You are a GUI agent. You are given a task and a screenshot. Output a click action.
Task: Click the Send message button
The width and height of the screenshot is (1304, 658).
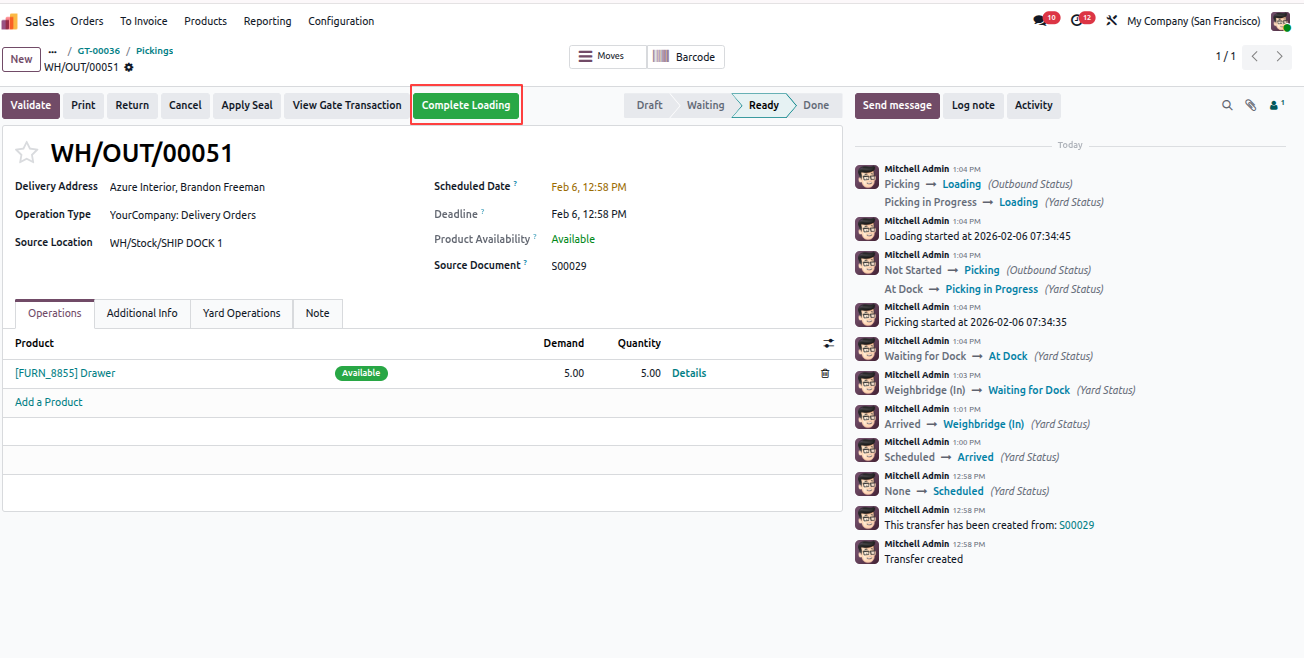click(897, 105)
